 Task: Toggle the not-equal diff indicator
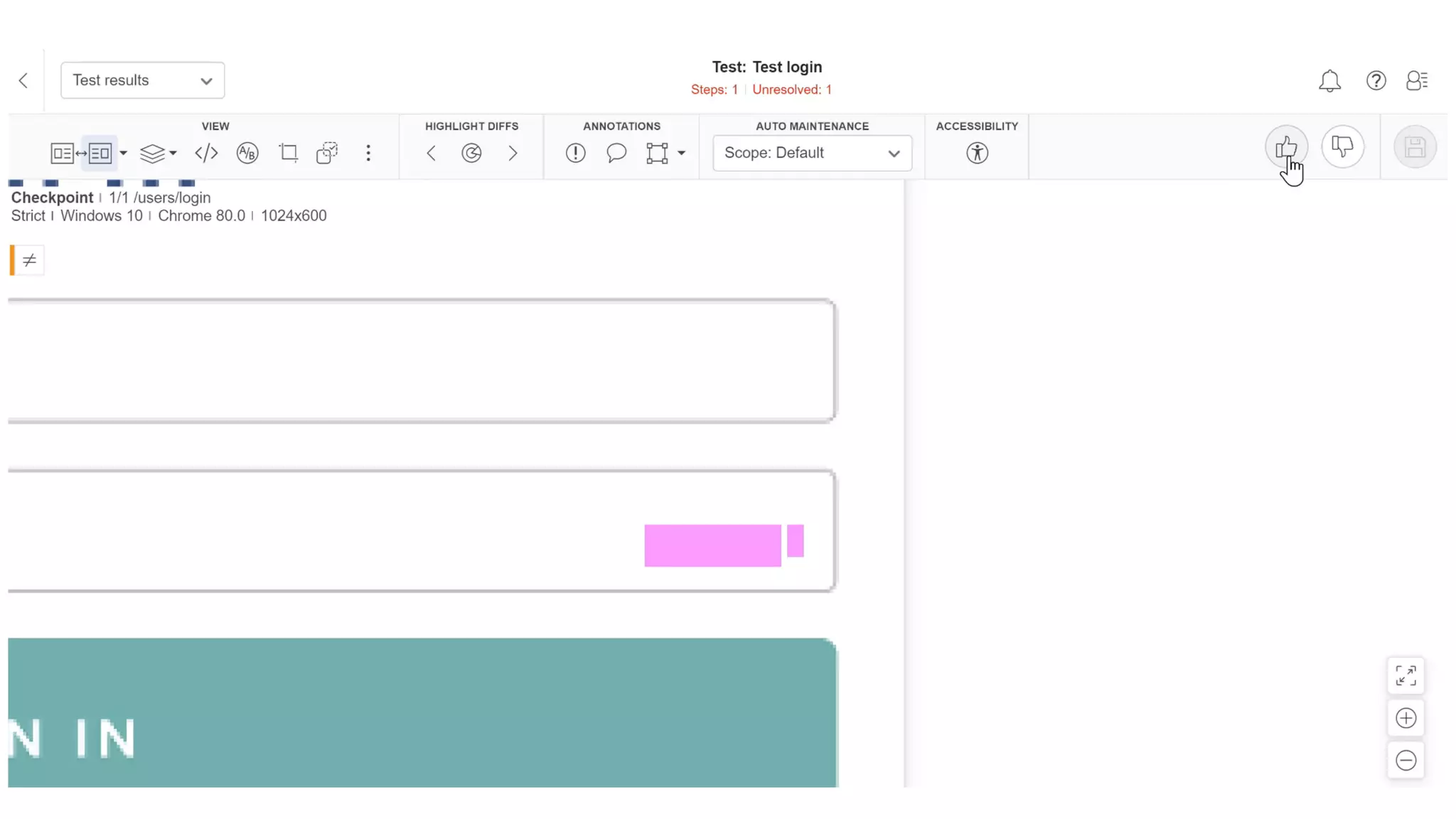coord(28,260)
